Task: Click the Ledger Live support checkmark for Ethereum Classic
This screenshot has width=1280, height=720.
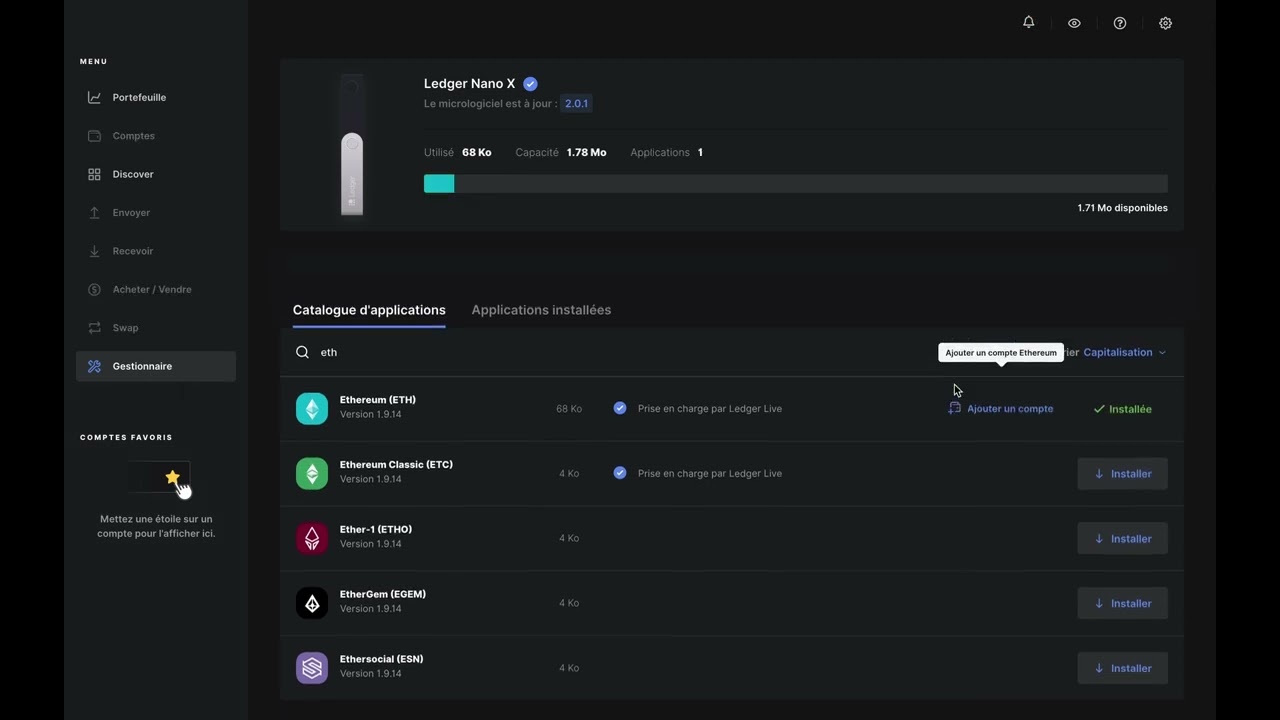Action: (x=620, y=473)
